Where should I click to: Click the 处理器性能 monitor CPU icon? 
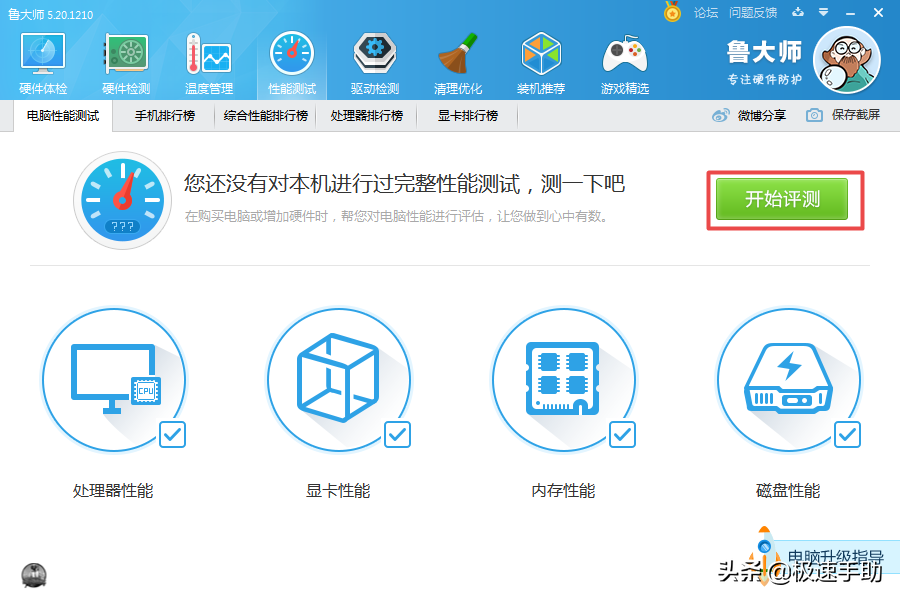tap(114, 380)
